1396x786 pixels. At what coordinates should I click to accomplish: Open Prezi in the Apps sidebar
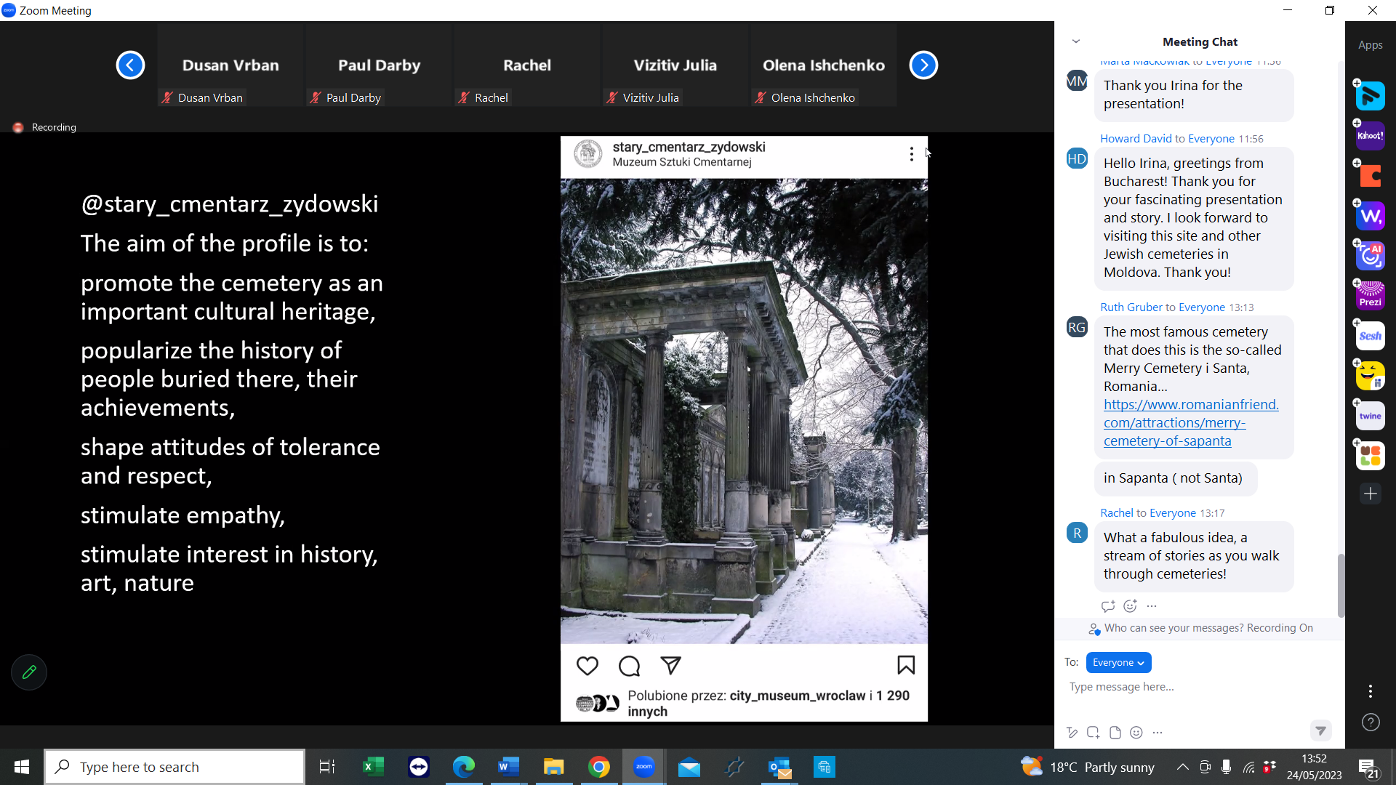coord(1369,295)
